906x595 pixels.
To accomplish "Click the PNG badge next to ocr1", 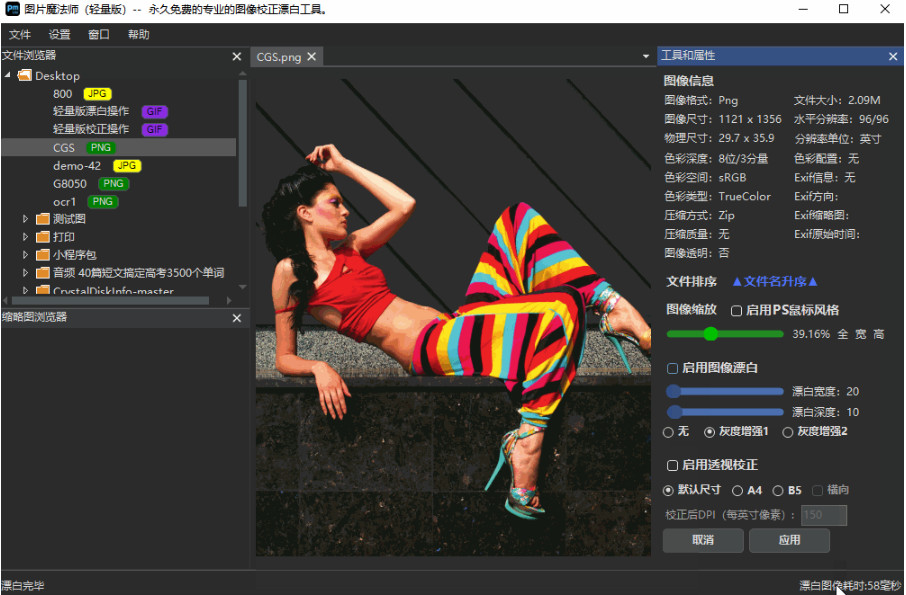I will pos(103,202).
